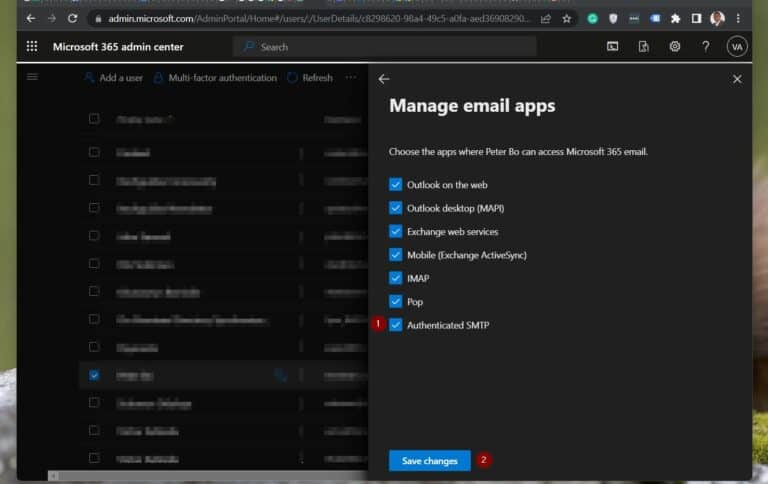768x484 pixels.
Task: Click Save changes button
Action: pyautogui.click(x=430, y=460)
